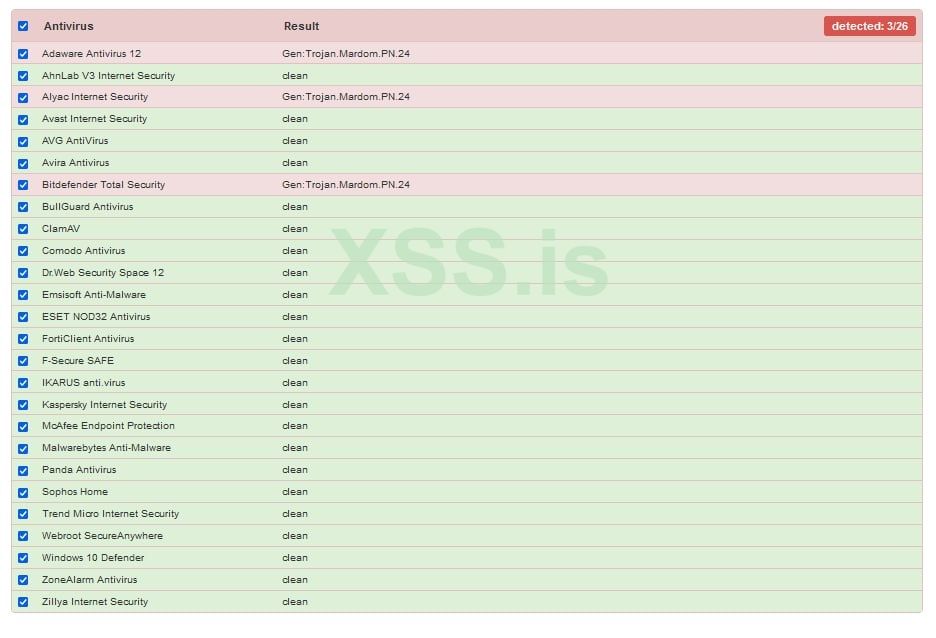The height and width of the screenshot is (638, 936).
Task: Disable the Windows 10 Defender checkbox
Action: point(23,558)
